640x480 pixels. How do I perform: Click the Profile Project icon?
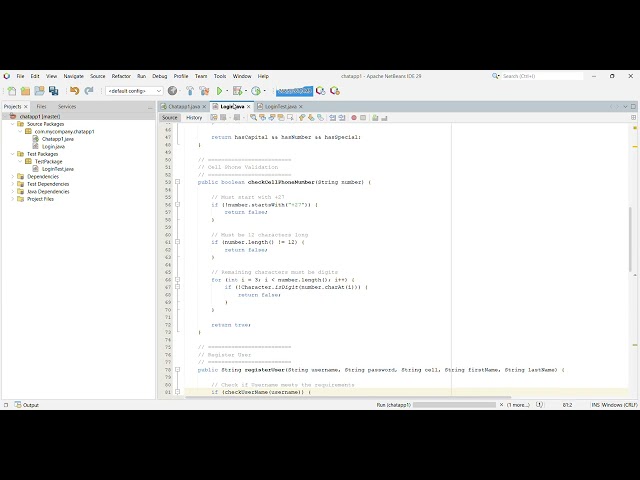(x=256, y=91)
